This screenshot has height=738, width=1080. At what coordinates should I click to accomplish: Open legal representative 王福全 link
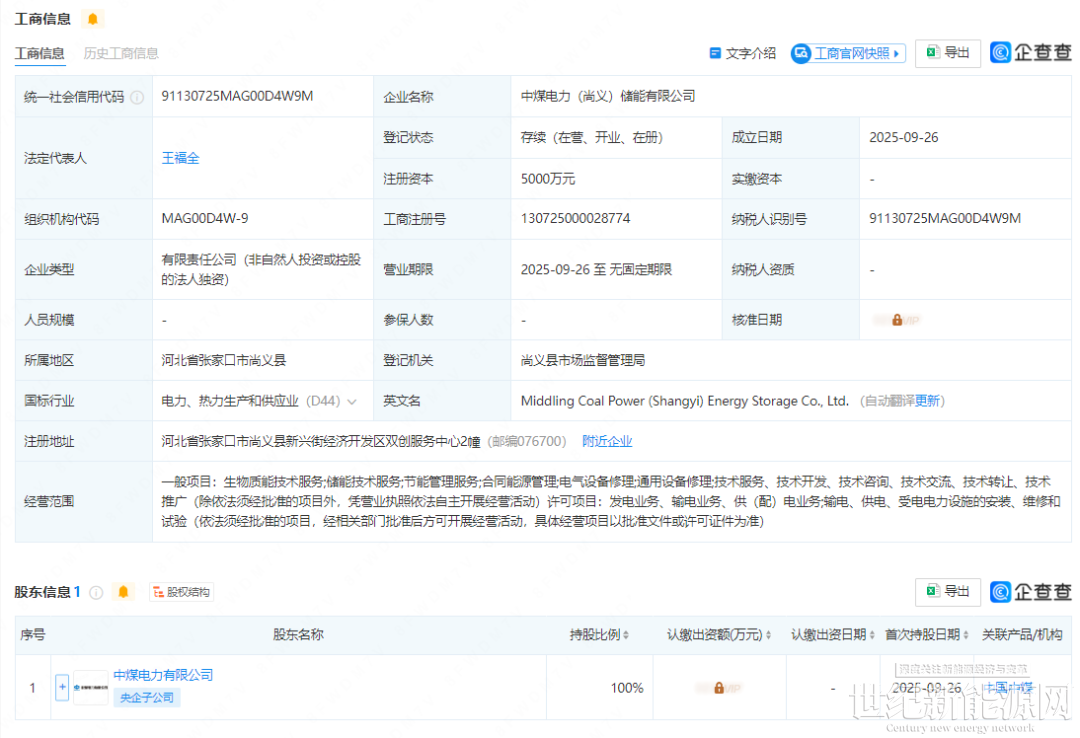click(181, 158)
